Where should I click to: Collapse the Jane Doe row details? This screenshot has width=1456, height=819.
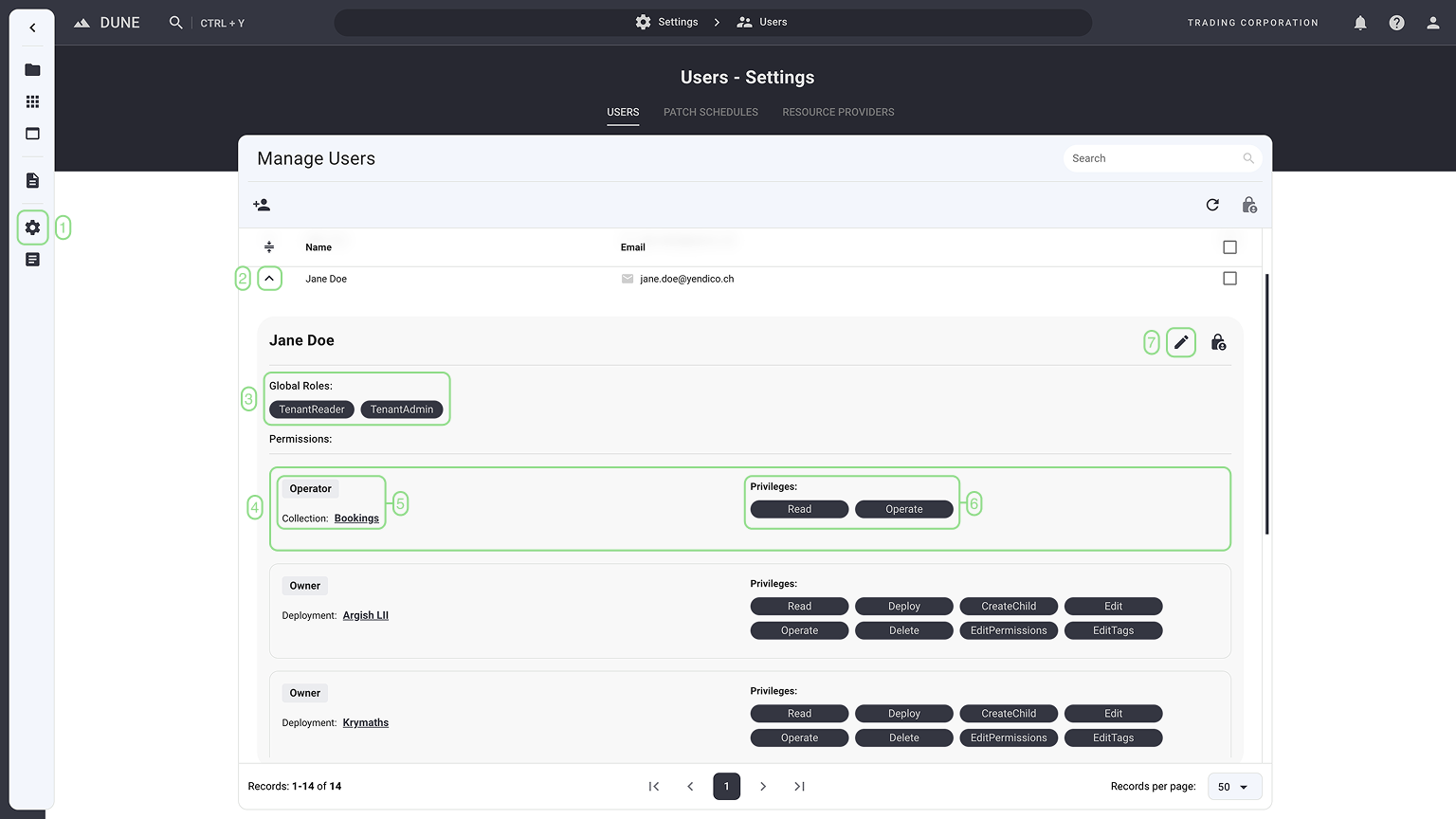269,279
